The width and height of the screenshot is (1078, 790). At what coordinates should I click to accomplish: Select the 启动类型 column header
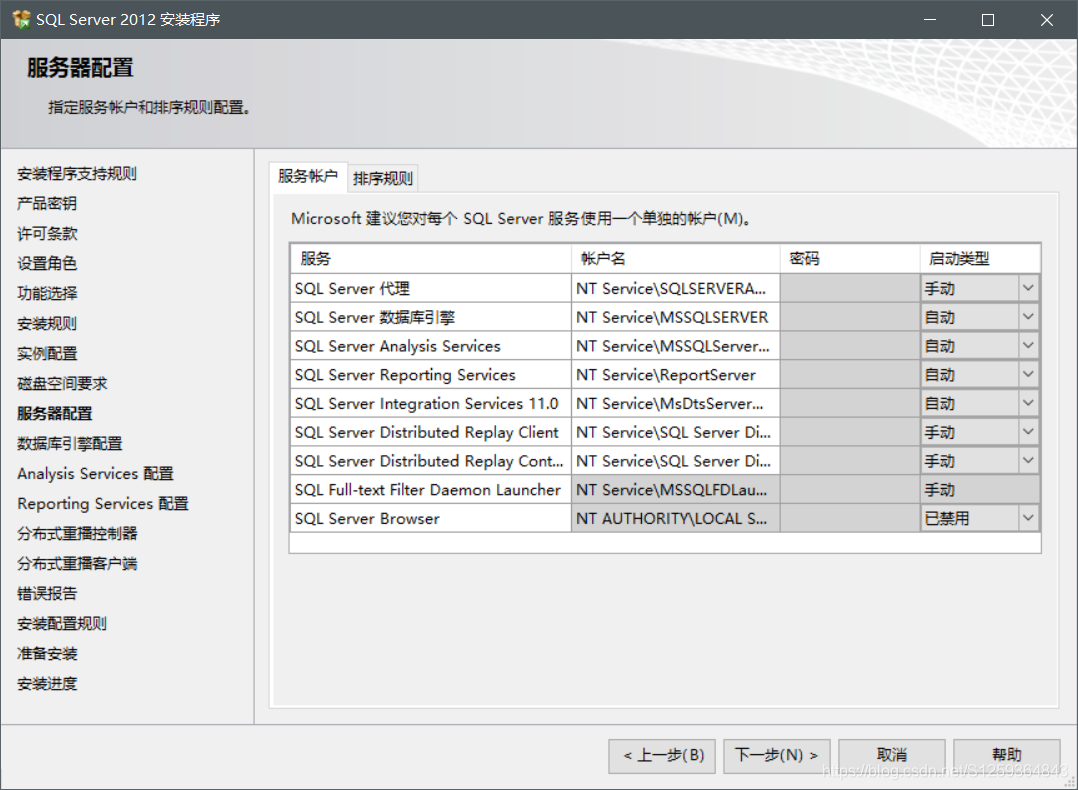[x=980, y=259]
